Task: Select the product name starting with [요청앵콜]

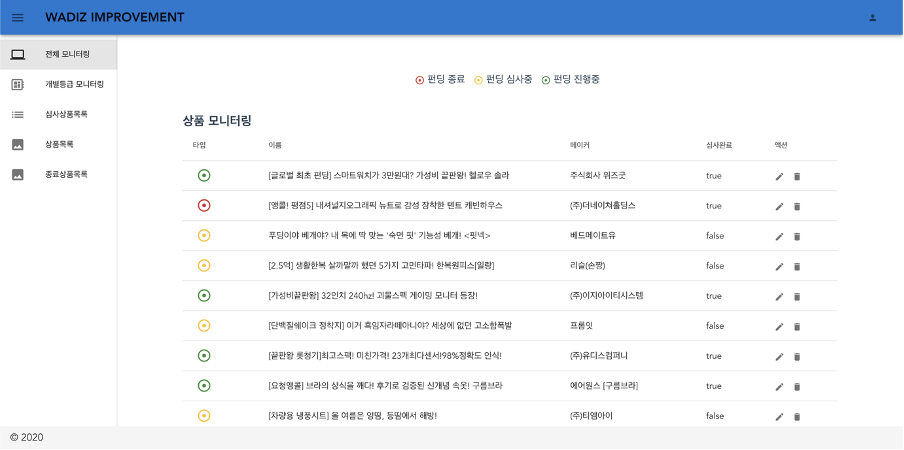Action: 388,386
